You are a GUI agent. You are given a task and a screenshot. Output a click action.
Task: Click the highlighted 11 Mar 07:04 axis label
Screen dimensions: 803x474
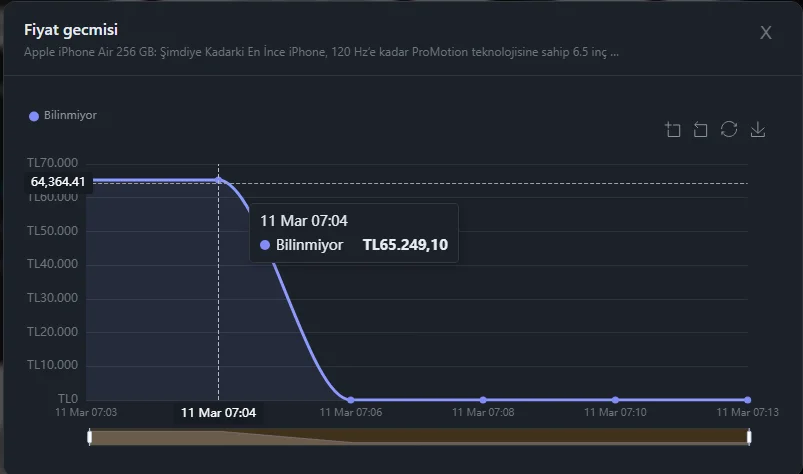pyautogui.click(x=218, y=412)
